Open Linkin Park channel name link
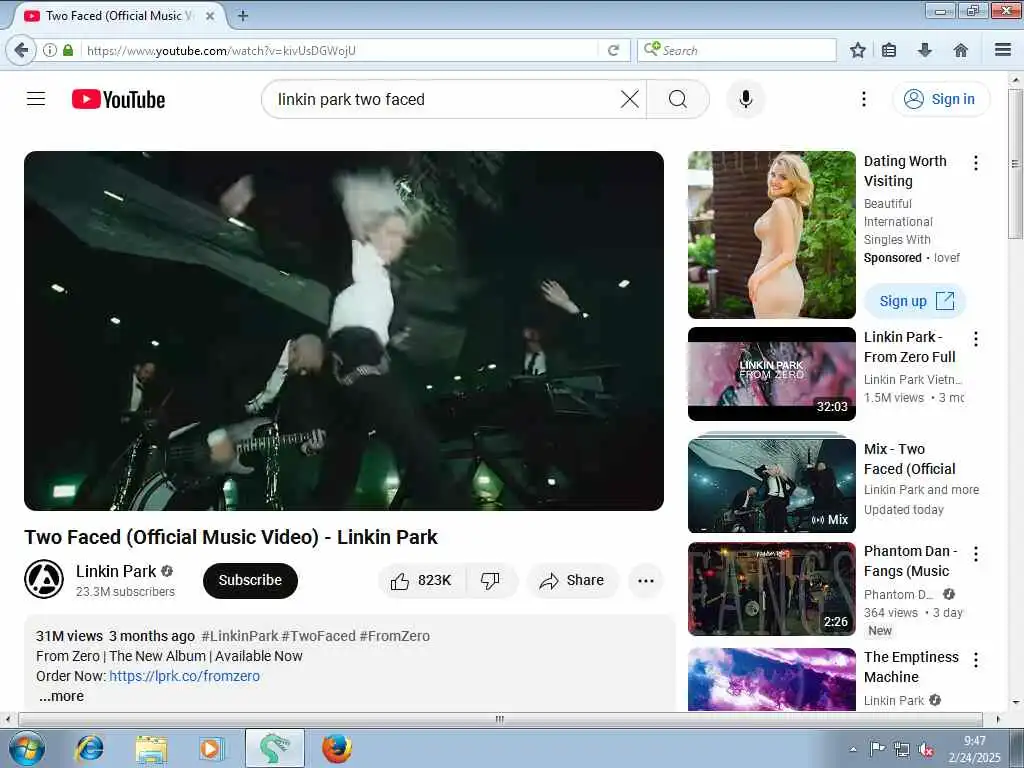Screen dimensions: 1024x768 [116, 571]
